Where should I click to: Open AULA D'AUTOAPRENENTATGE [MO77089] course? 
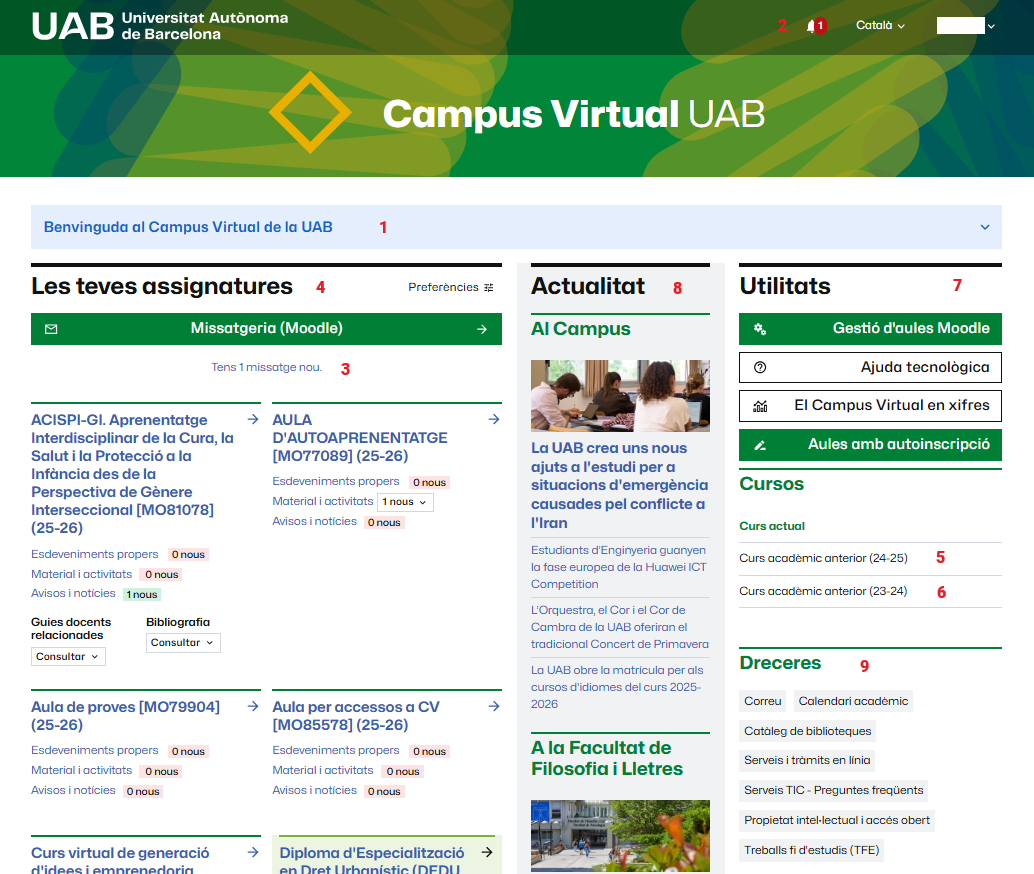359,438
